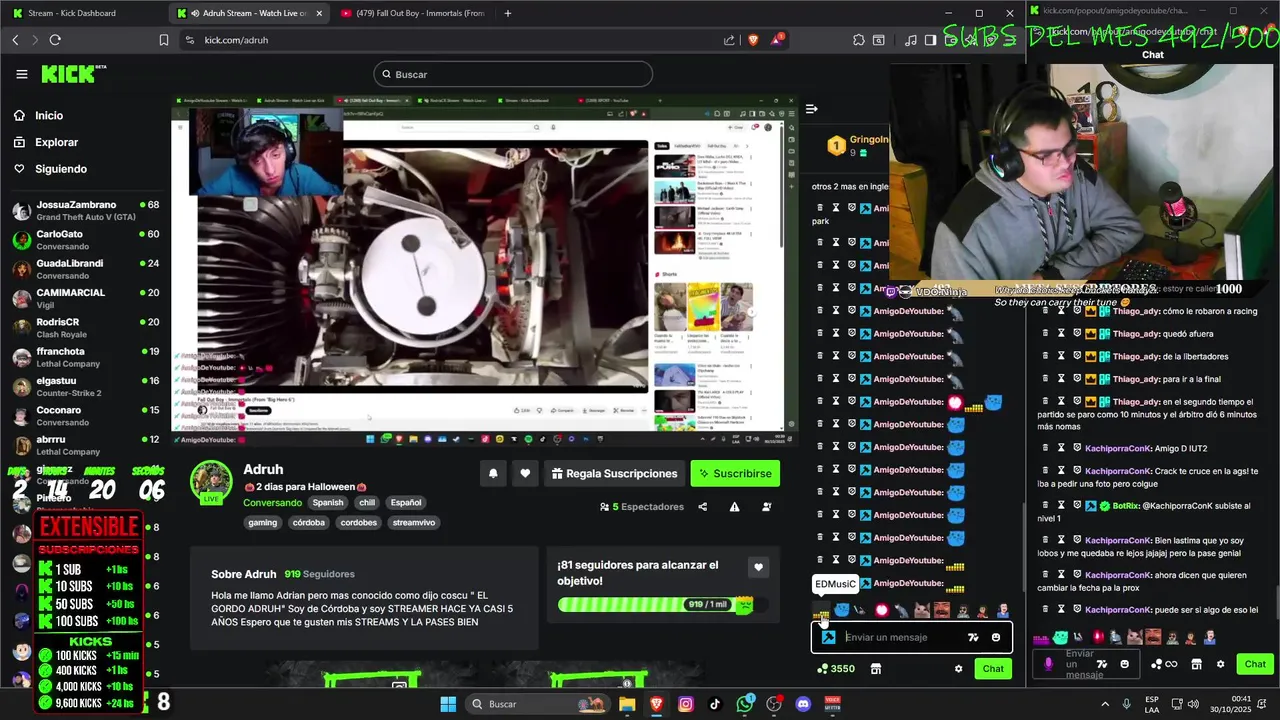Toggle notification bell for Adruh
The width and height of the screenshot is (1280, 720).
[x=493, y=474]
